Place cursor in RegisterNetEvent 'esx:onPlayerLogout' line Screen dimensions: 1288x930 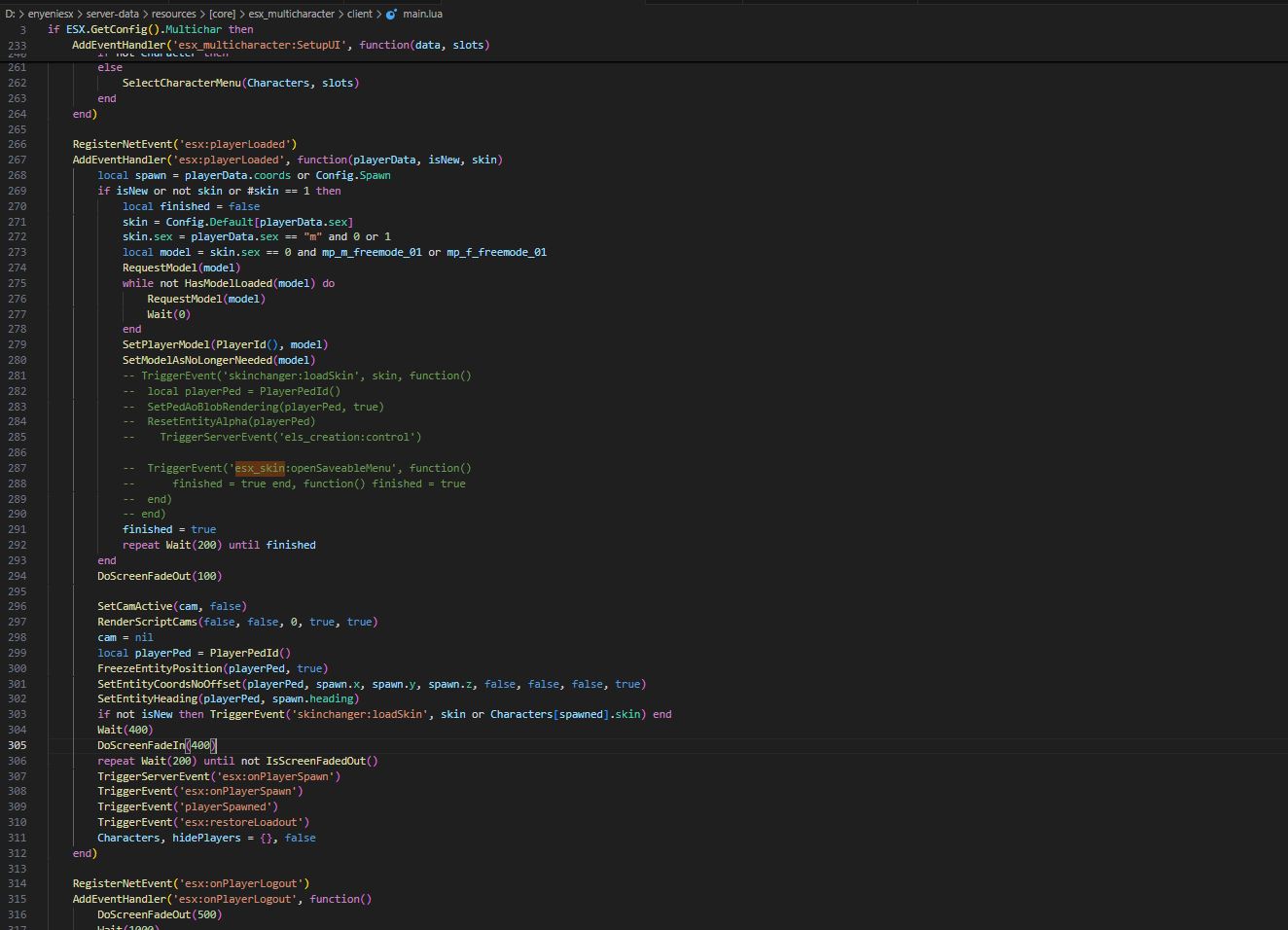coord(191,883)
